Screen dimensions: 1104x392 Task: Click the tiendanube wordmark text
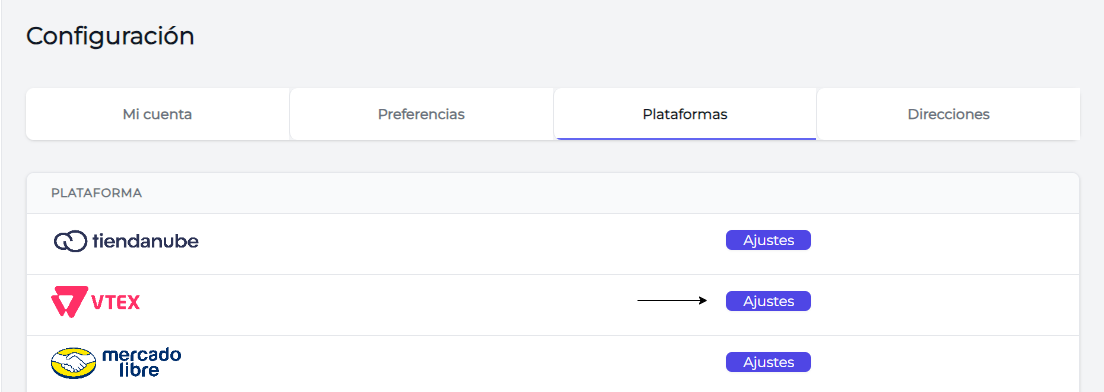tap(145, 241)
